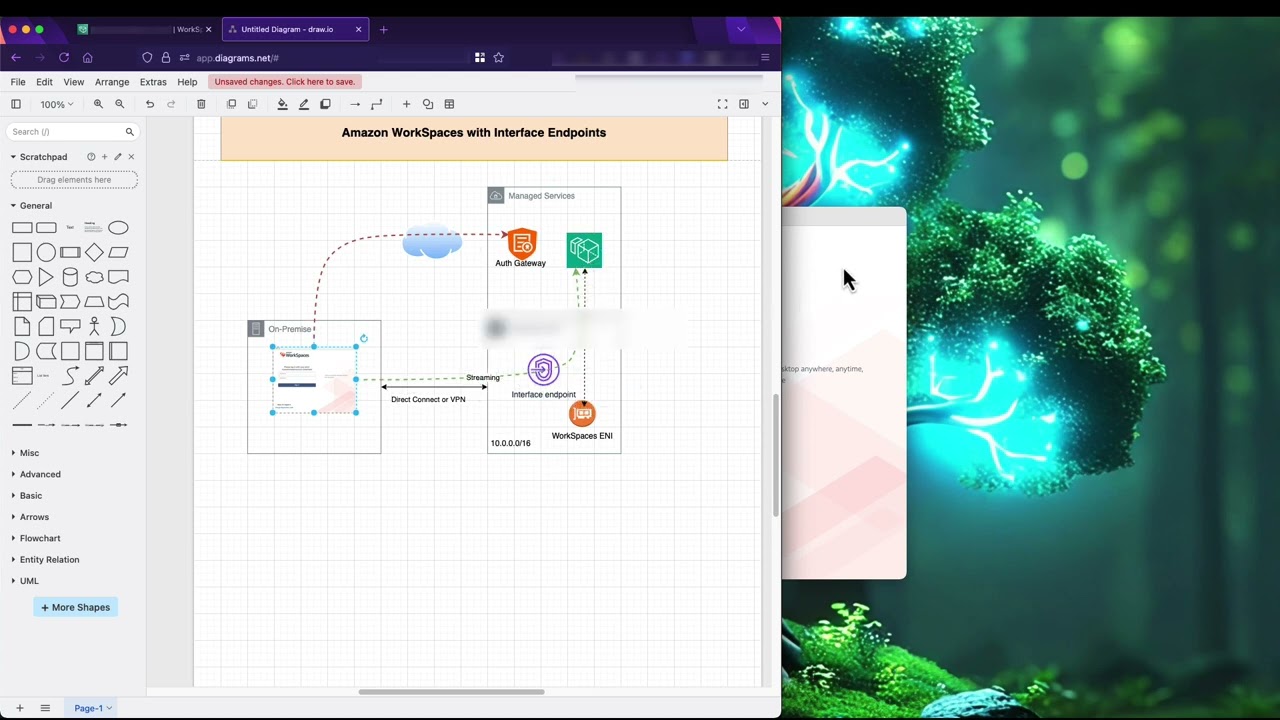The height and width of the screenshot is (720, 1280).
Task: Select the Callout speech bubble shape
Action: (70, 326)
